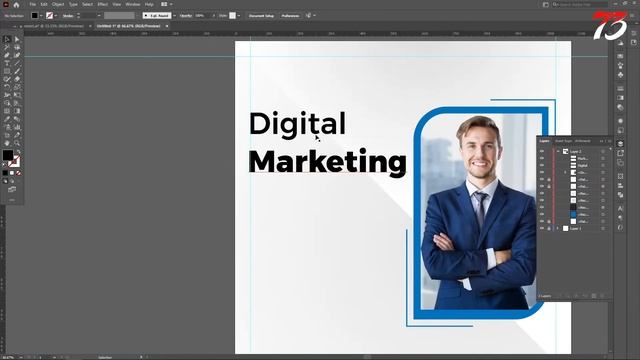Select the Eyedropper tool
The image size is (640, 360).
click(x=7, y=119)
